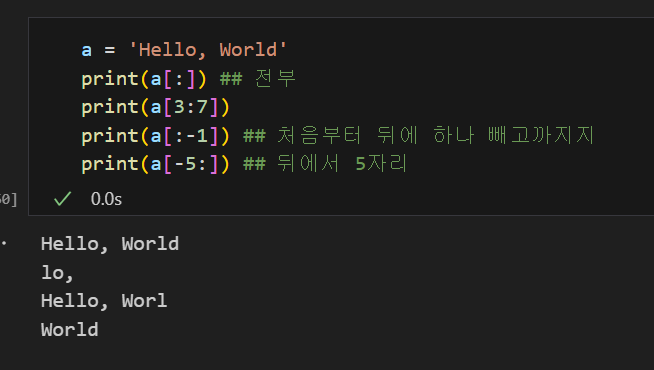This screenshot has height=370, width=654.
Task: Click the comment starting '## 처음부터 뒤에'
Action: pos(419,136)
